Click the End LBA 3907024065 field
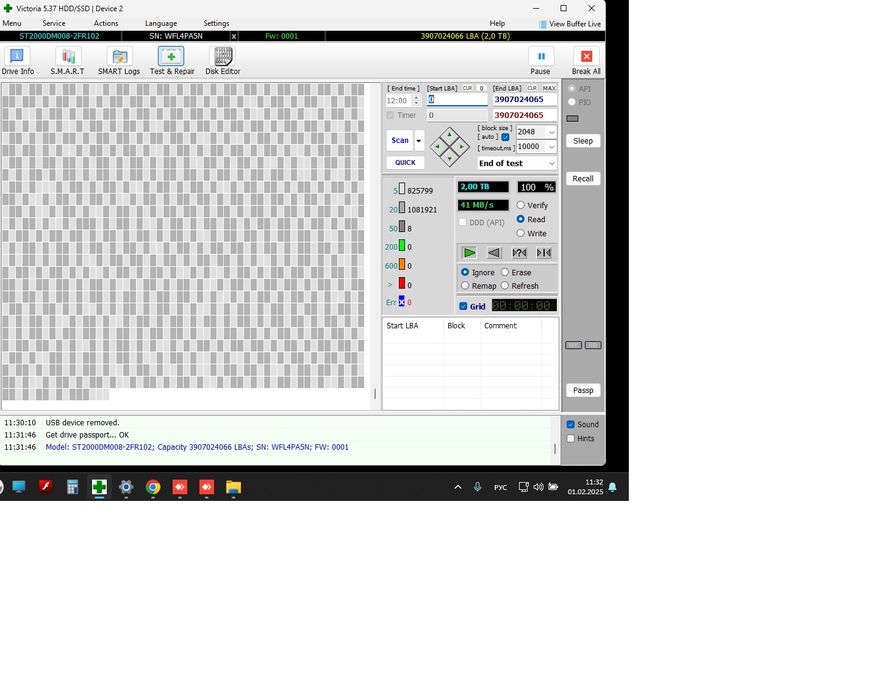 (x=524, y=99)
